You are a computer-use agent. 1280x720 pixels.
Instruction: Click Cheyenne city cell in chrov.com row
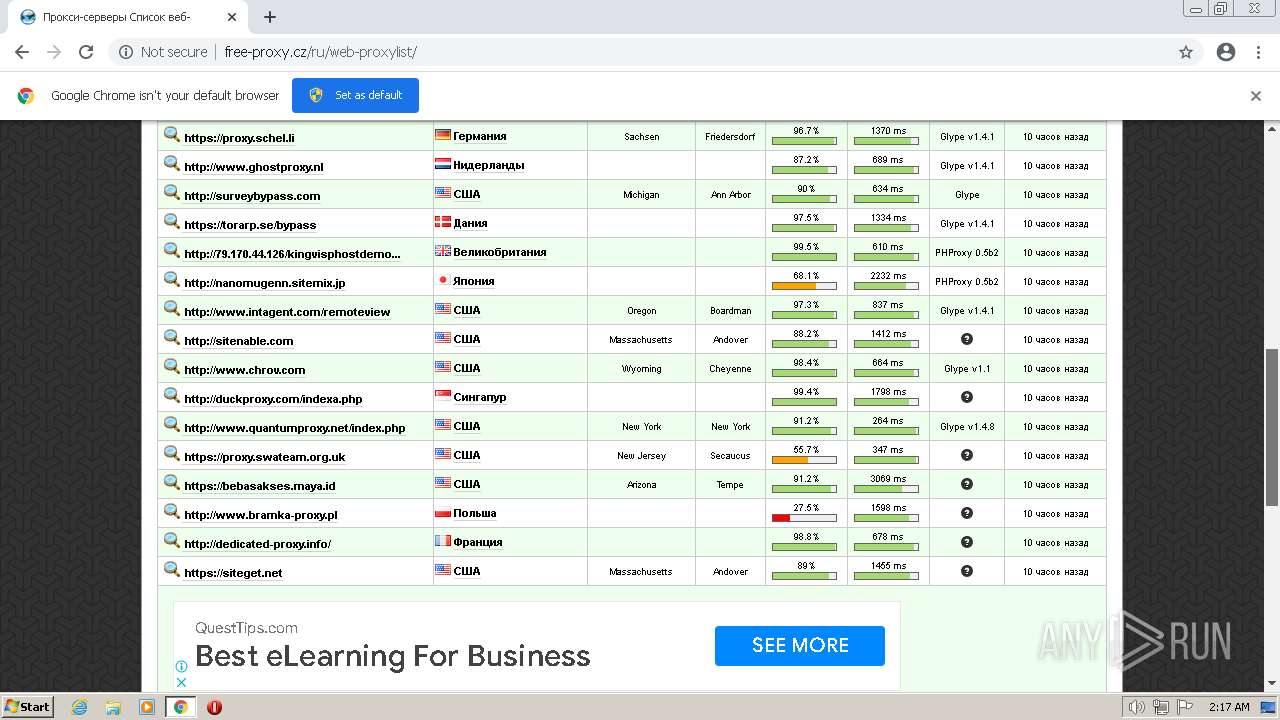click(x=730, y=369)
